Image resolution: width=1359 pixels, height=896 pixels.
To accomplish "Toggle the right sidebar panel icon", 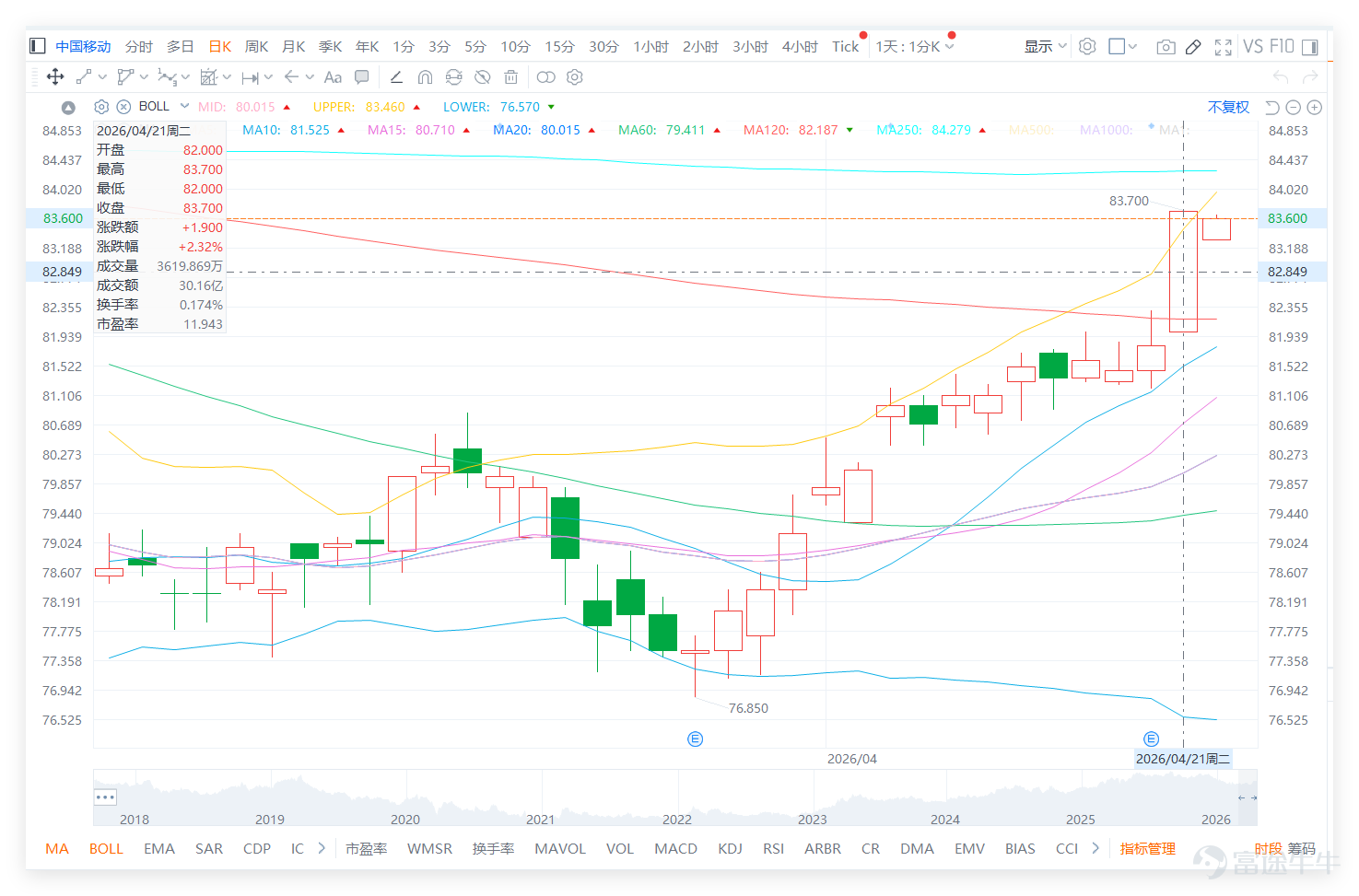I will 1310,46.
